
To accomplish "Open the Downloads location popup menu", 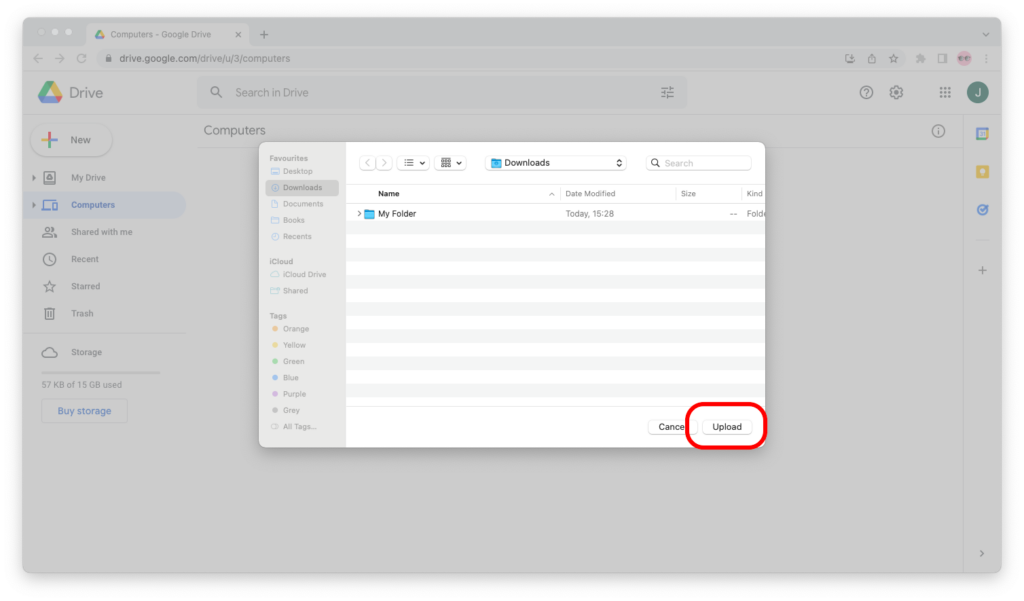I will [x=556, y=163].
